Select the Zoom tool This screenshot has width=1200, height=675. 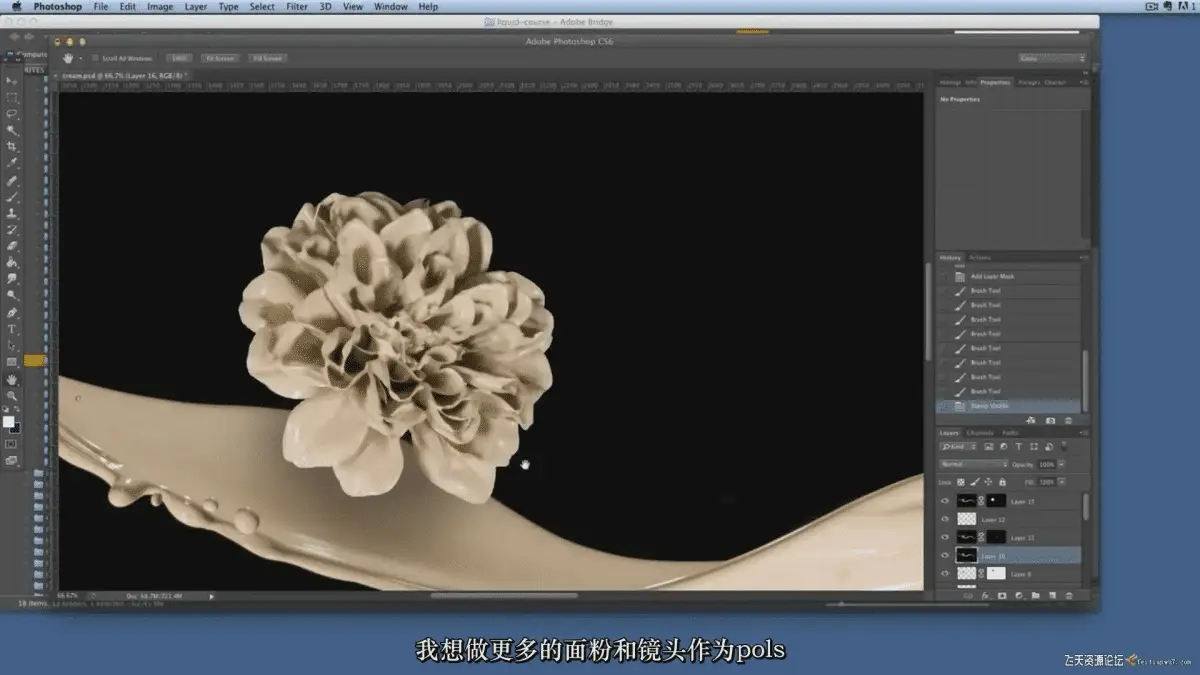12,396
